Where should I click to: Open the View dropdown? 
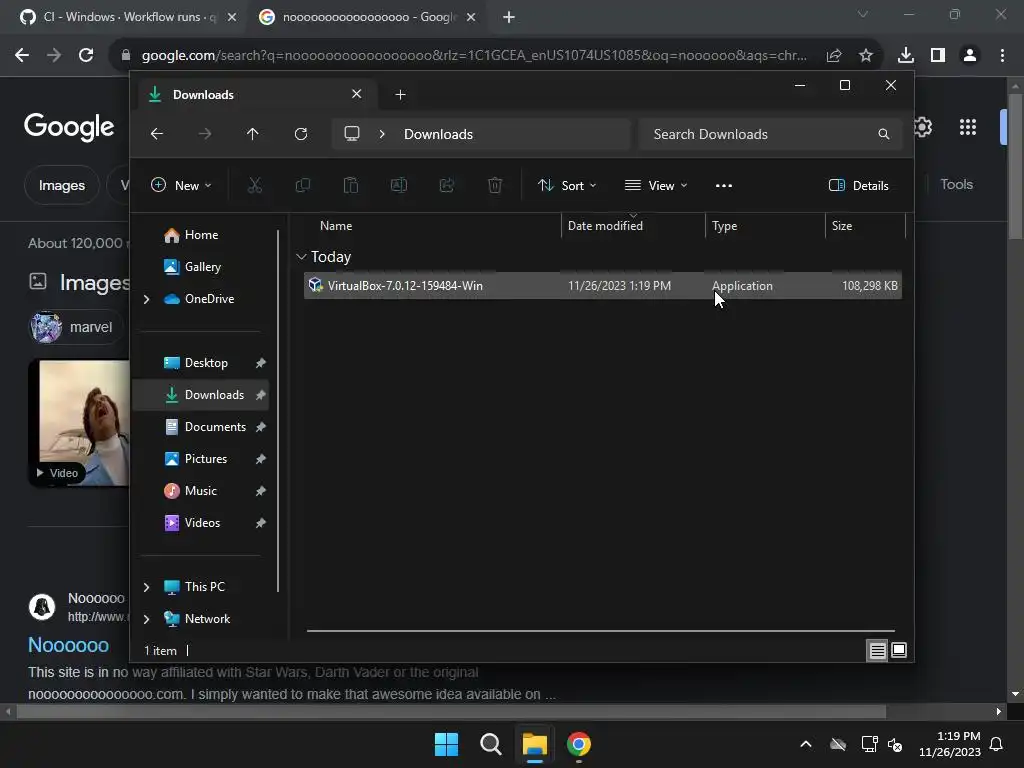click(656, 185)
